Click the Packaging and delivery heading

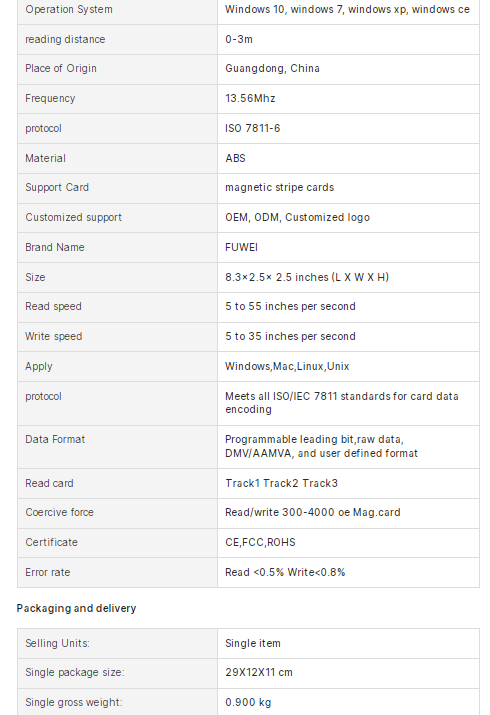pos(77,609)
